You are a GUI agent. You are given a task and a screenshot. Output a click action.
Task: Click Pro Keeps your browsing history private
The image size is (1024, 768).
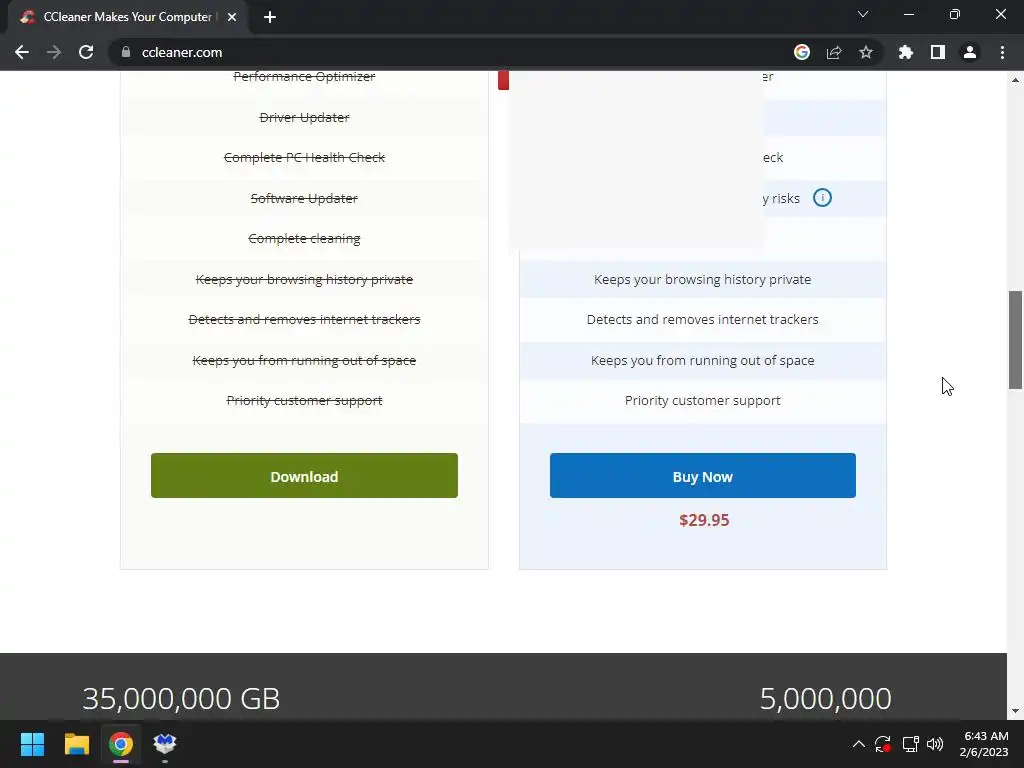click(703, 280)
